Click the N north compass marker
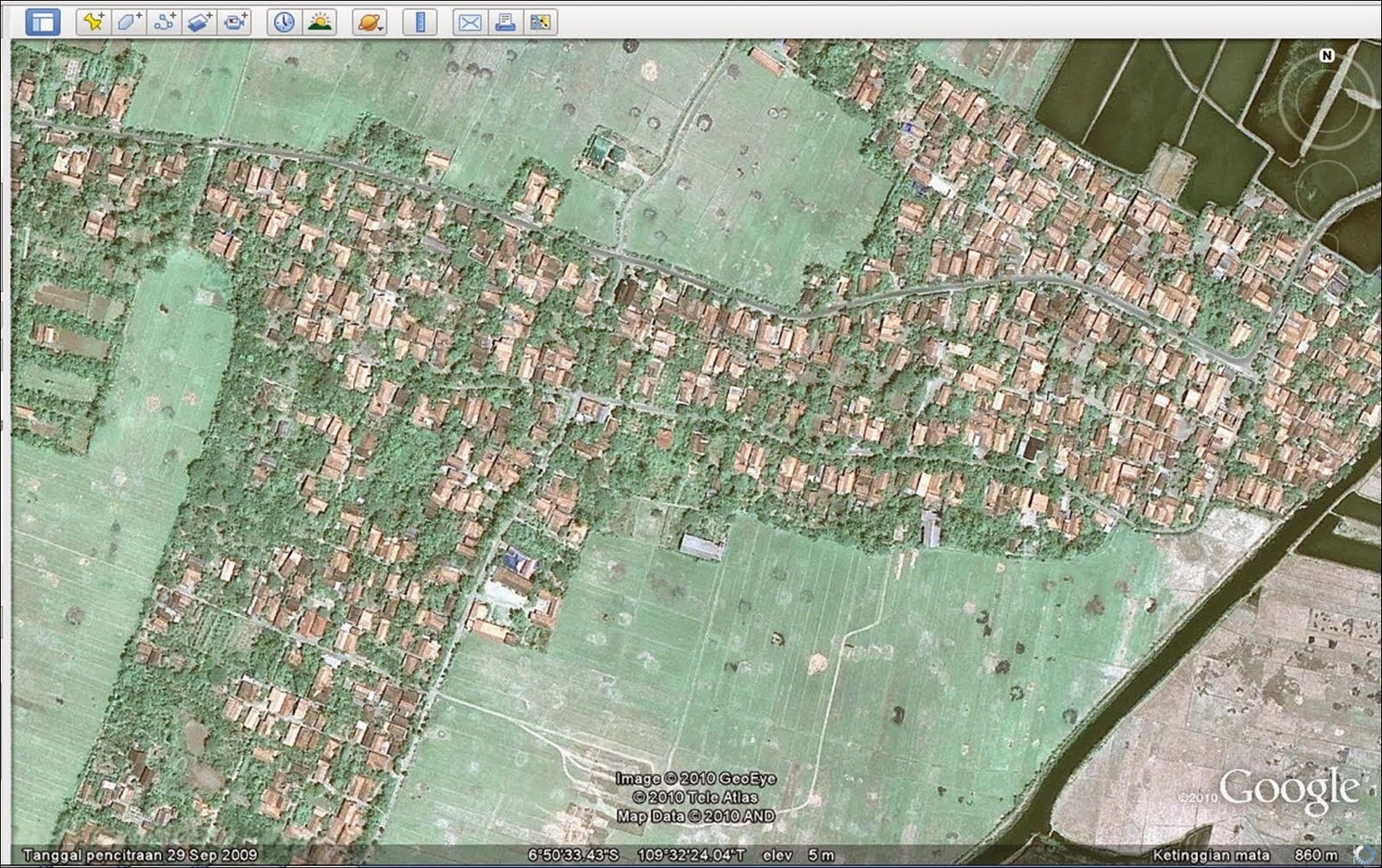The height and width of the screenshot is (868, 1382). coord(1327,55)
